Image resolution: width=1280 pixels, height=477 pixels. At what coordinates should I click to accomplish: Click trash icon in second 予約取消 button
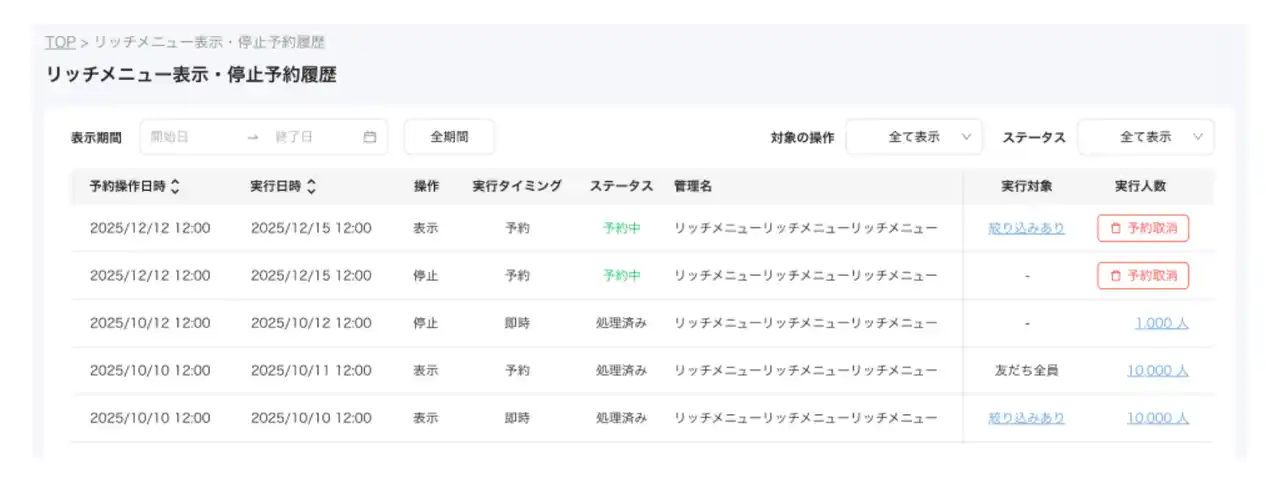pos(1116,275)
